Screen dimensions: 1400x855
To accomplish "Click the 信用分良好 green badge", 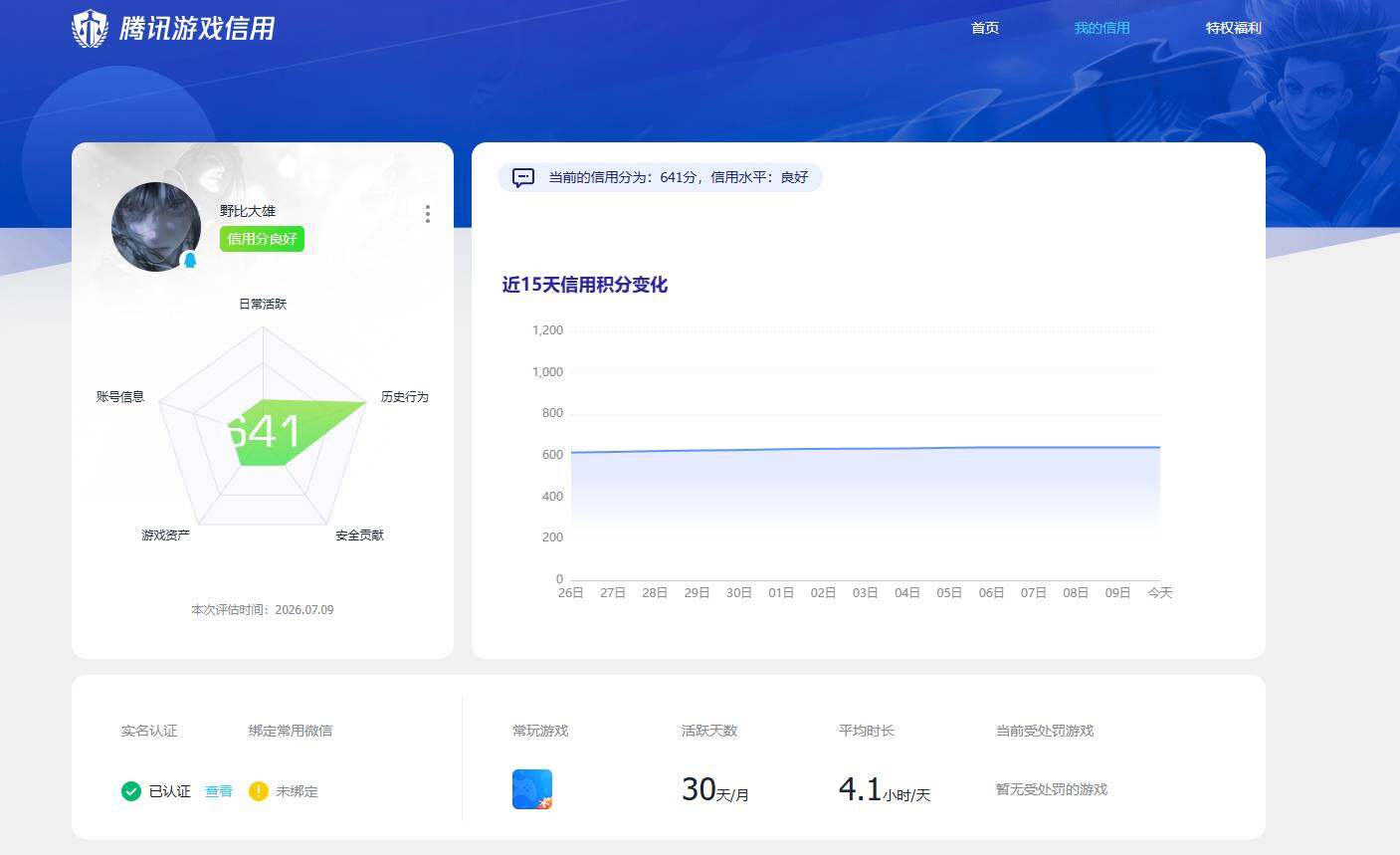I will click(262, 239).
